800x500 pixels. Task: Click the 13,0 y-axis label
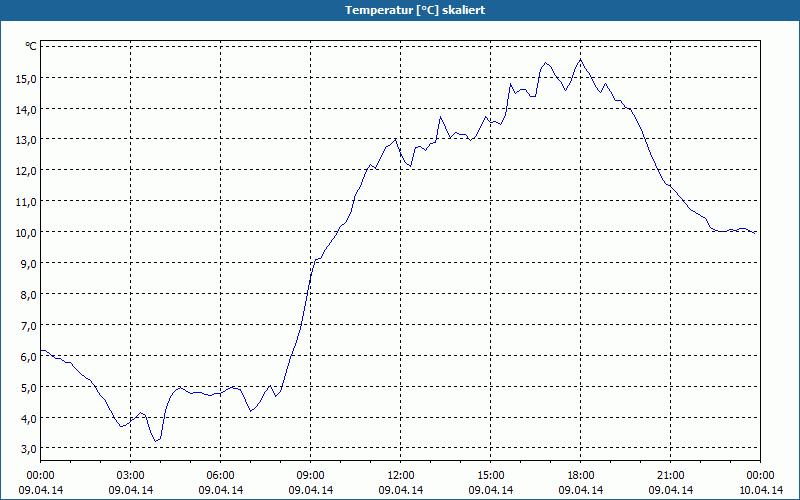28,140
